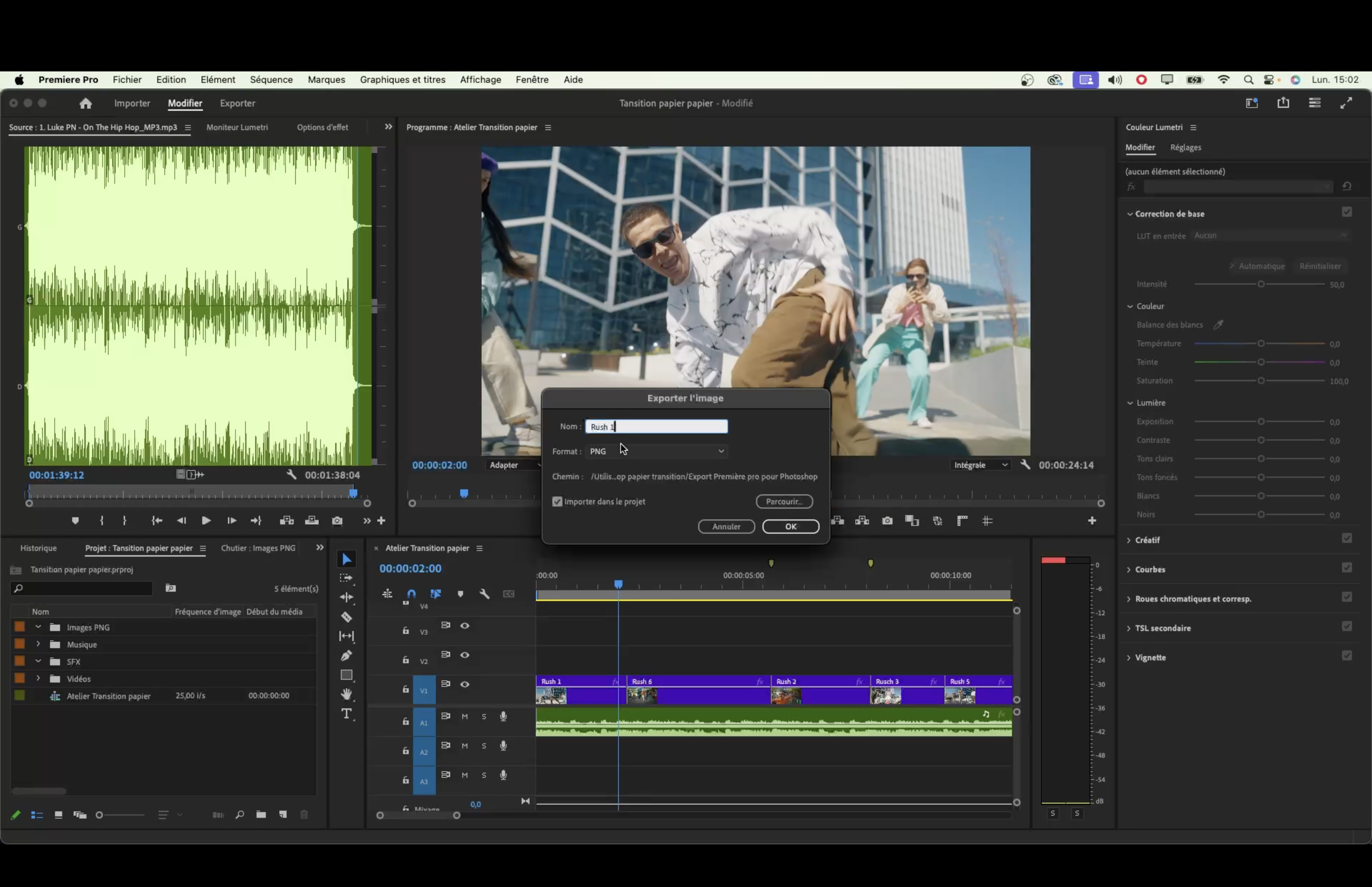Open New Bin folder icon in Project panel
This screenshot has height=887, width=1372.
point(261,815)
